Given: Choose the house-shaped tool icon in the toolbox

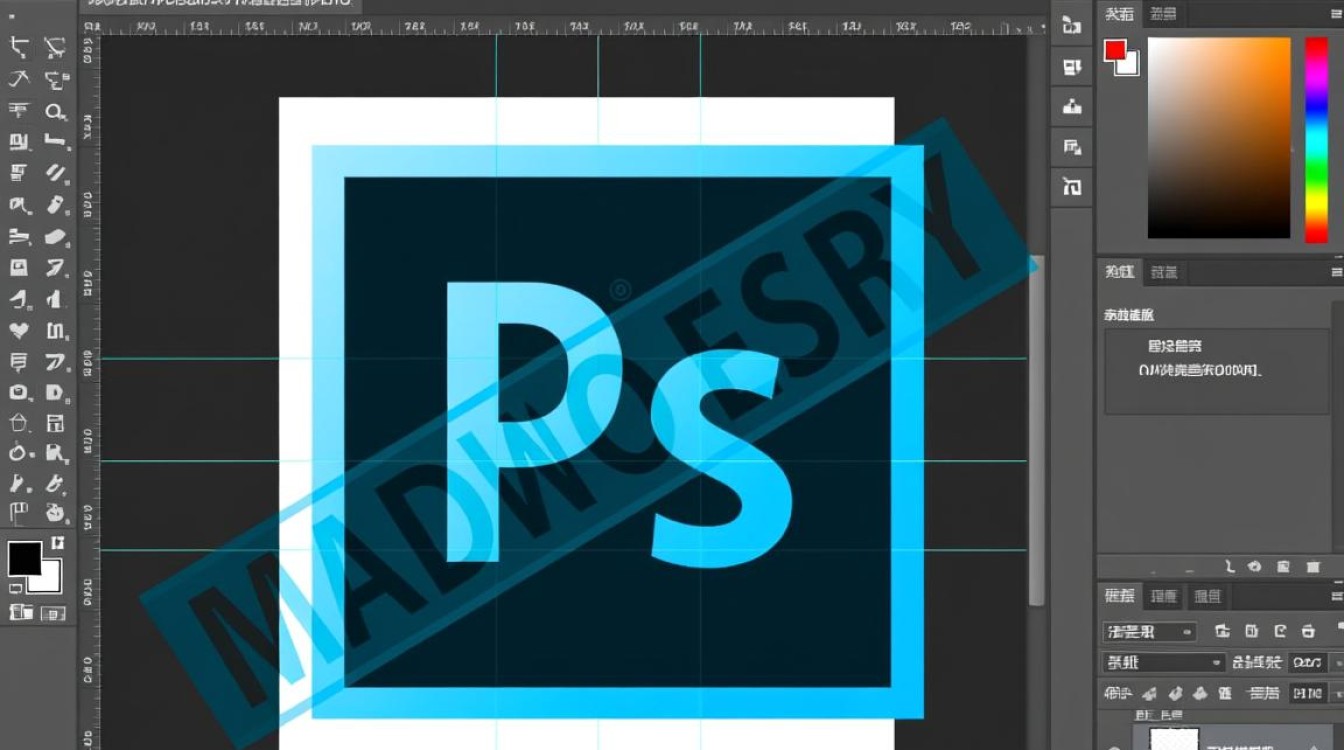Looking at the screenshot, I should click(19, 422).
